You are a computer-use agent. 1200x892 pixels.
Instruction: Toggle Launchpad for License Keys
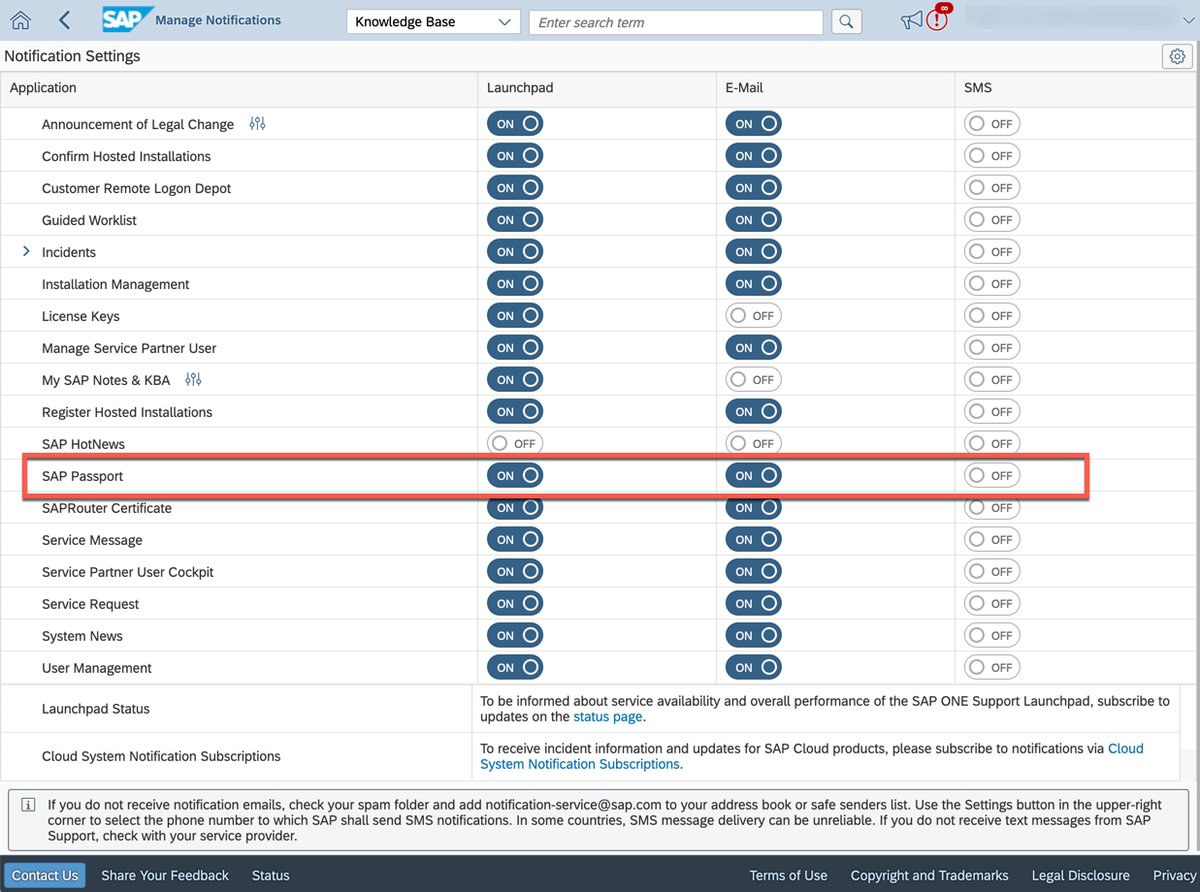point(515,316)
